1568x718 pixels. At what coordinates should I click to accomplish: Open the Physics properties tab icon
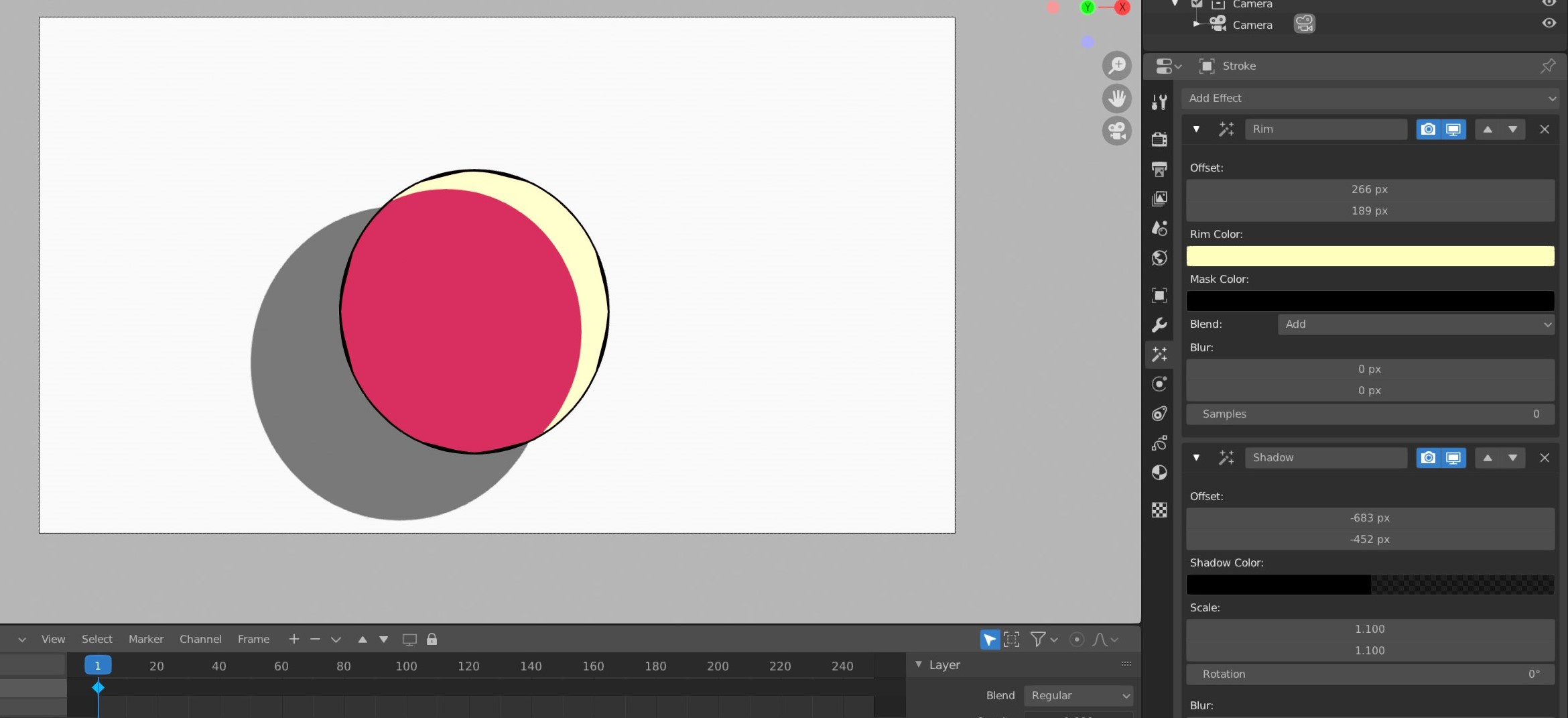tap(1159, 384)
